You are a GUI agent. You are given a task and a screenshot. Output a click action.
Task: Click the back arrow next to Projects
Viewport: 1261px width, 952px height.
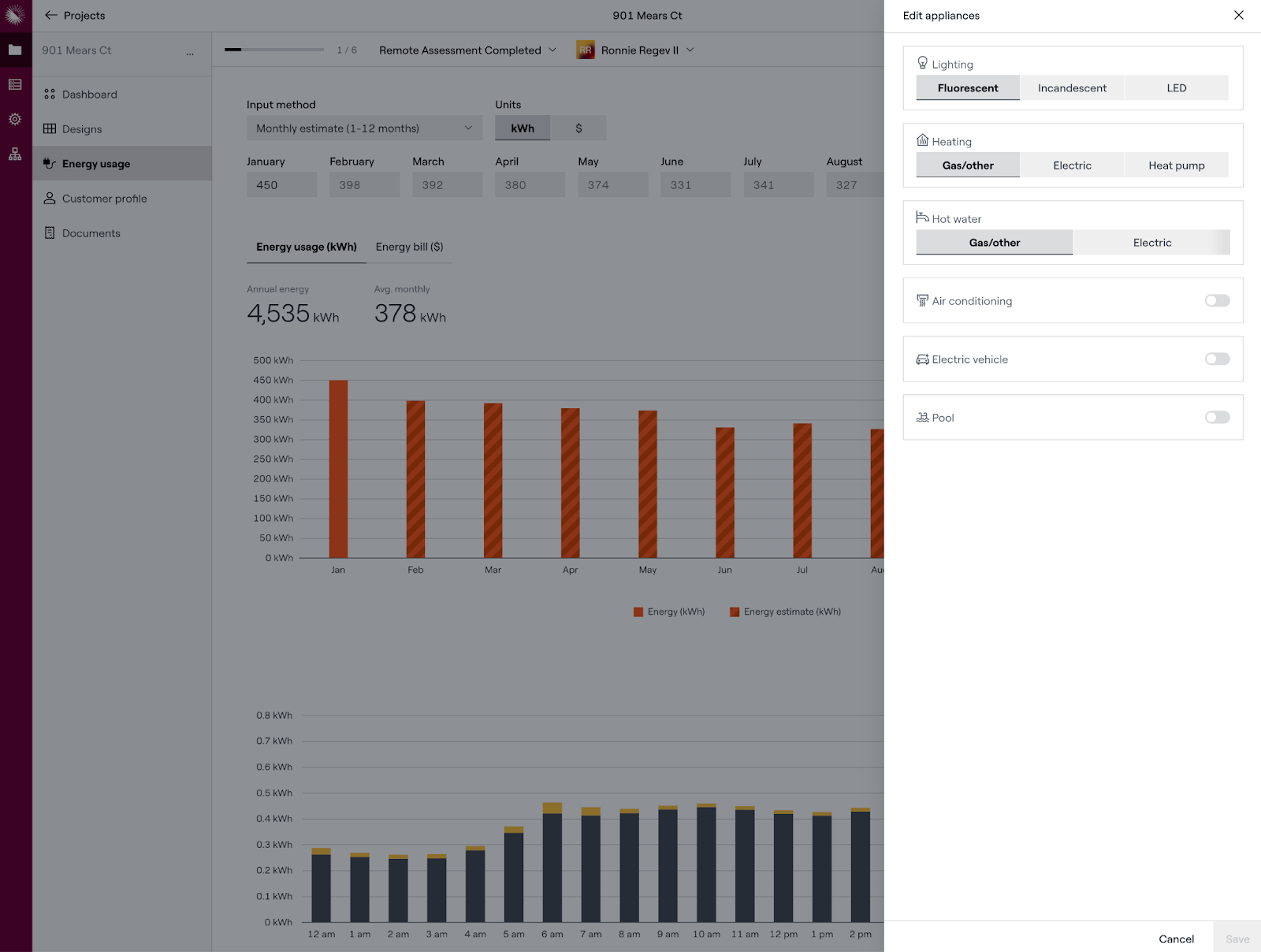pyautogui.click(x=51, y=15)
